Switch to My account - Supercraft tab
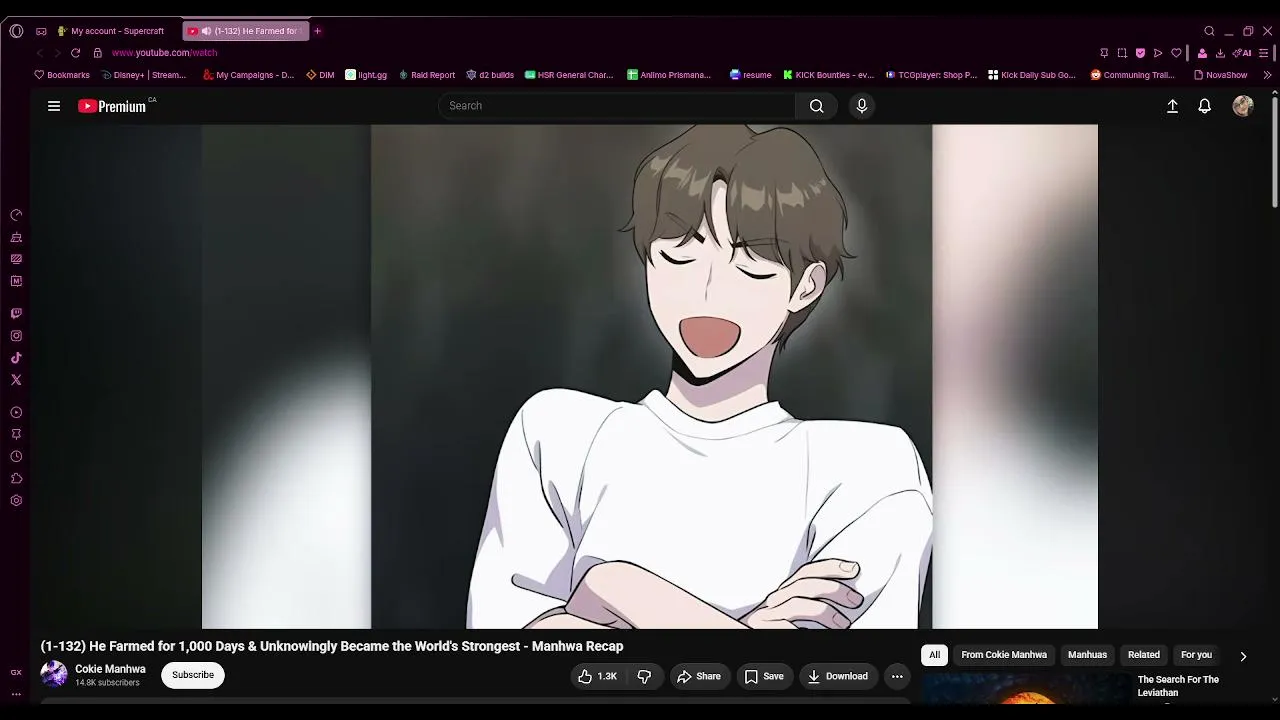The image size is (1280, 720). (110, 31)
